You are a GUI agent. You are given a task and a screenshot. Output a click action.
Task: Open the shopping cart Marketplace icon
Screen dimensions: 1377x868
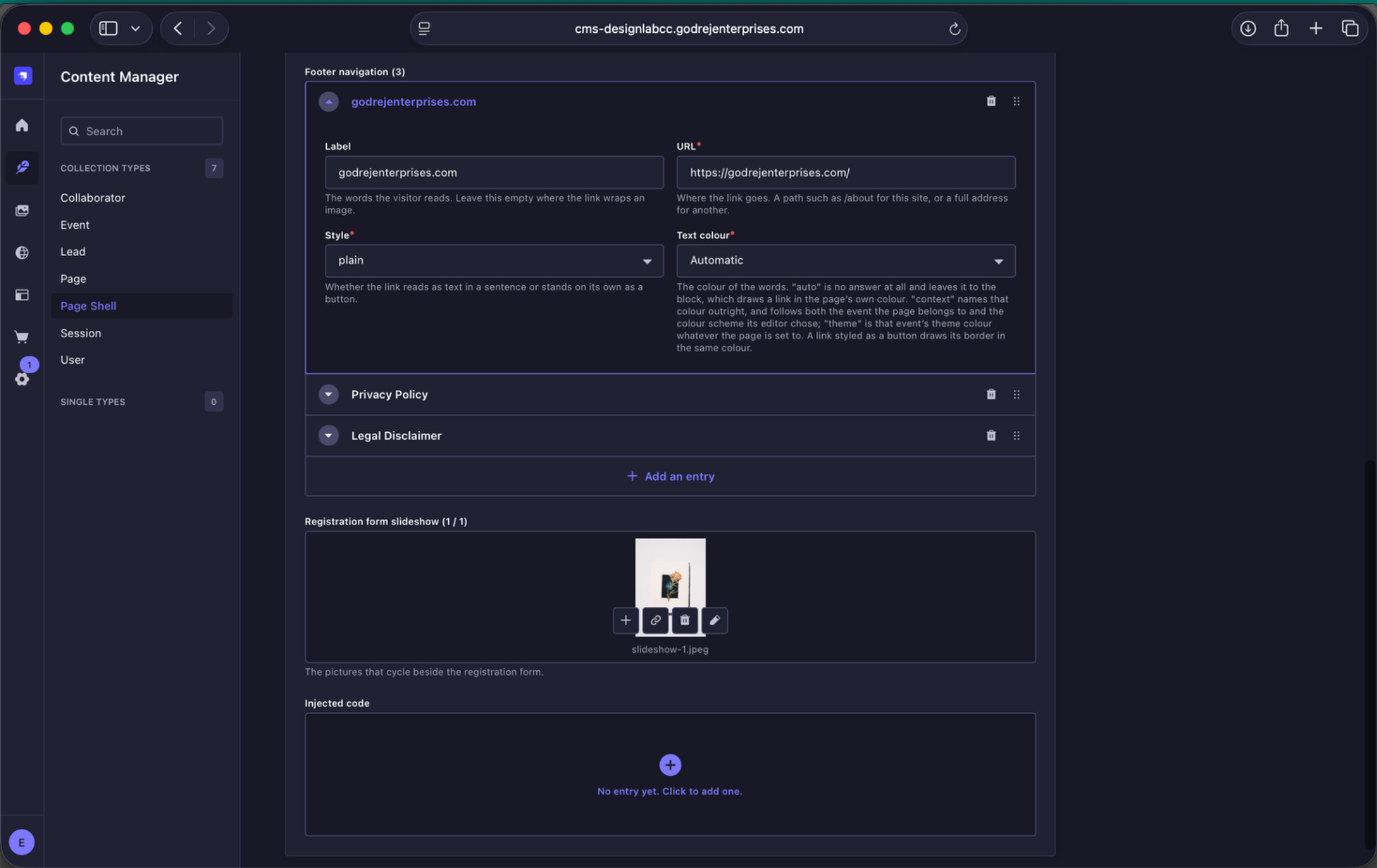pos(22,337)
